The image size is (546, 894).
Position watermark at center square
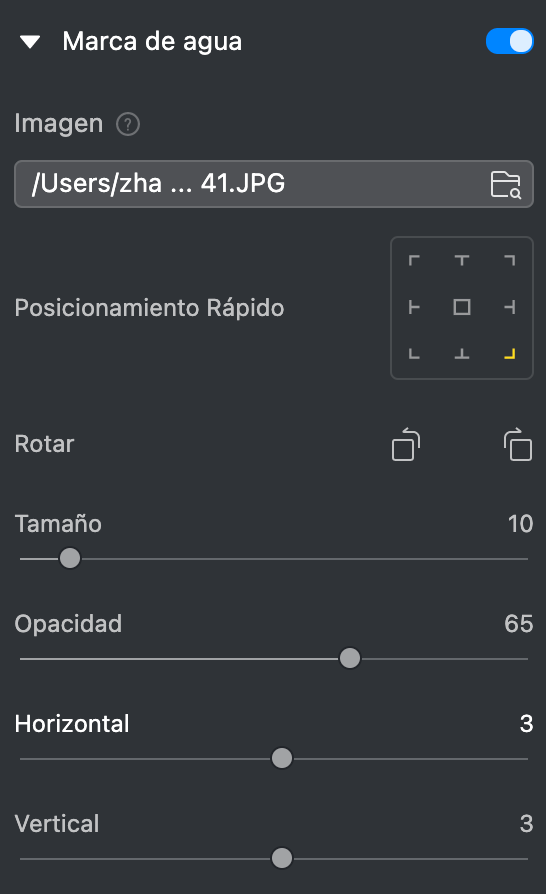pyautogui.click(x=462, y=307)
